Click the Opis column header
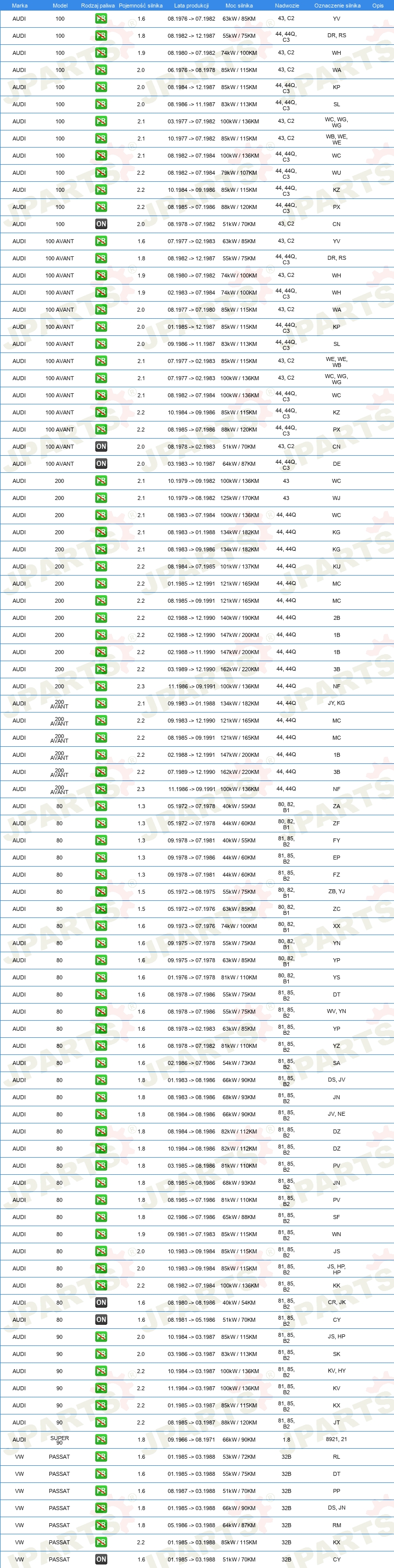 click(378, 6)
